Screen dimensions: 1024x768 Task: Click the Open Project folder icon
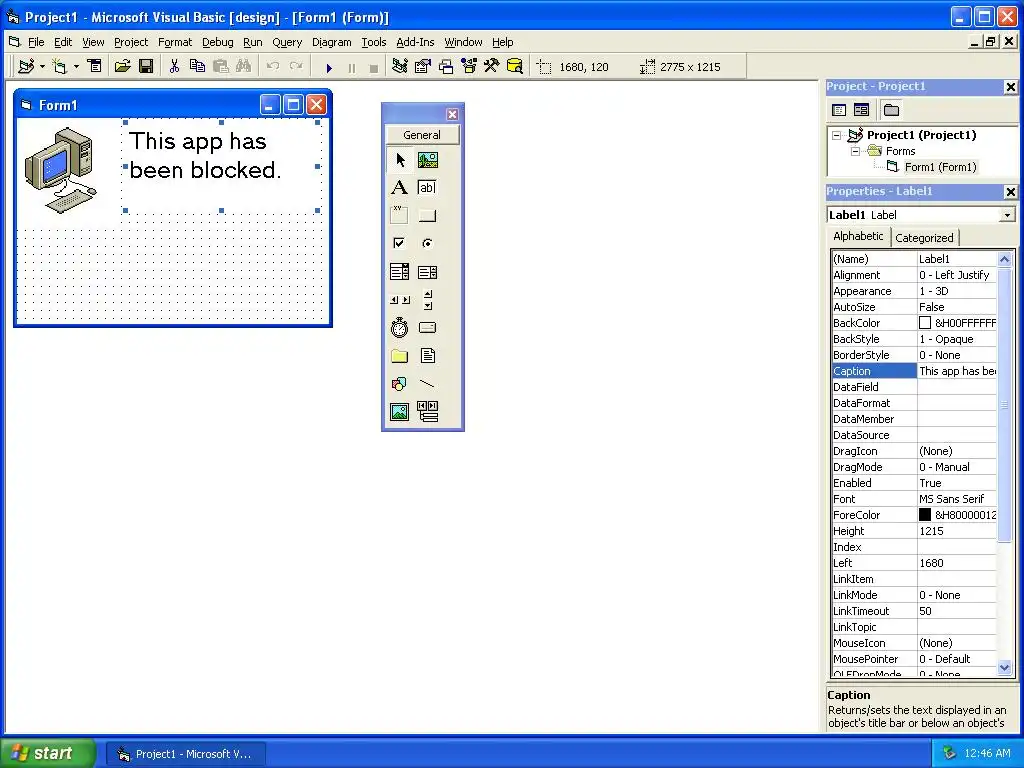pos(122,67)
